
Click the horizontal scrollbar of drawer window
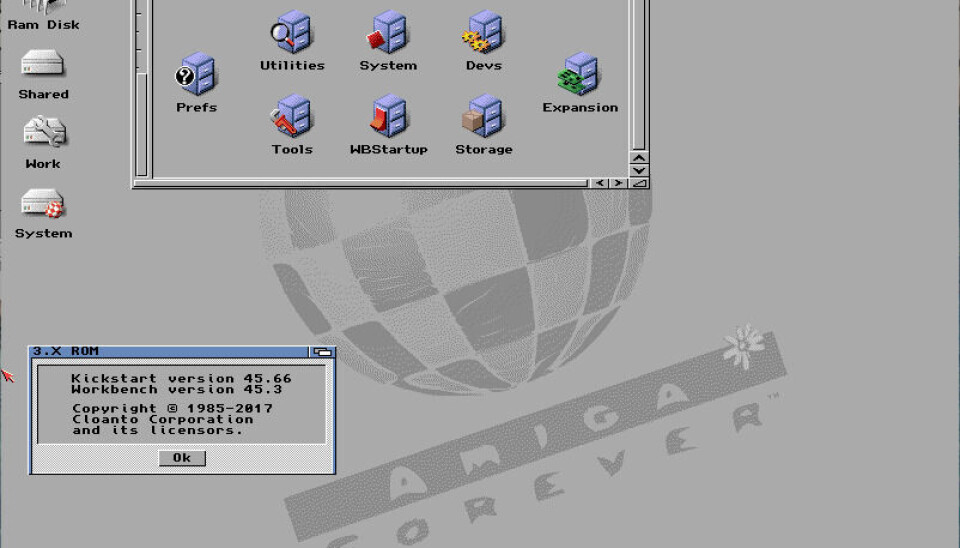361,183
